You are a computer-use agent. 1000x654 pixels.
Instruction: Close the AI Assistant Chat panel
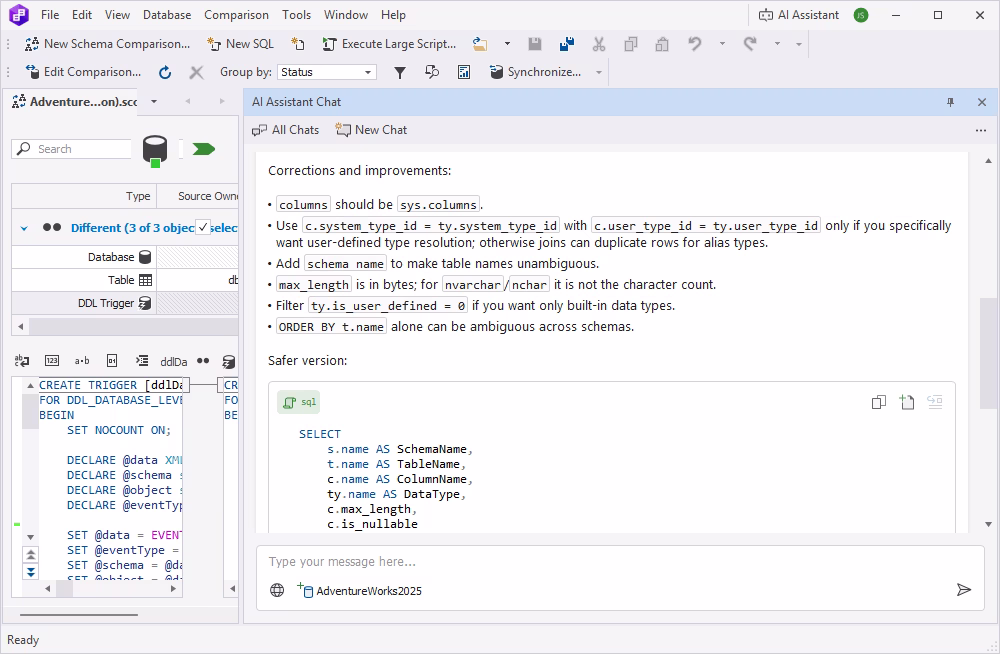tap(982, 102)
